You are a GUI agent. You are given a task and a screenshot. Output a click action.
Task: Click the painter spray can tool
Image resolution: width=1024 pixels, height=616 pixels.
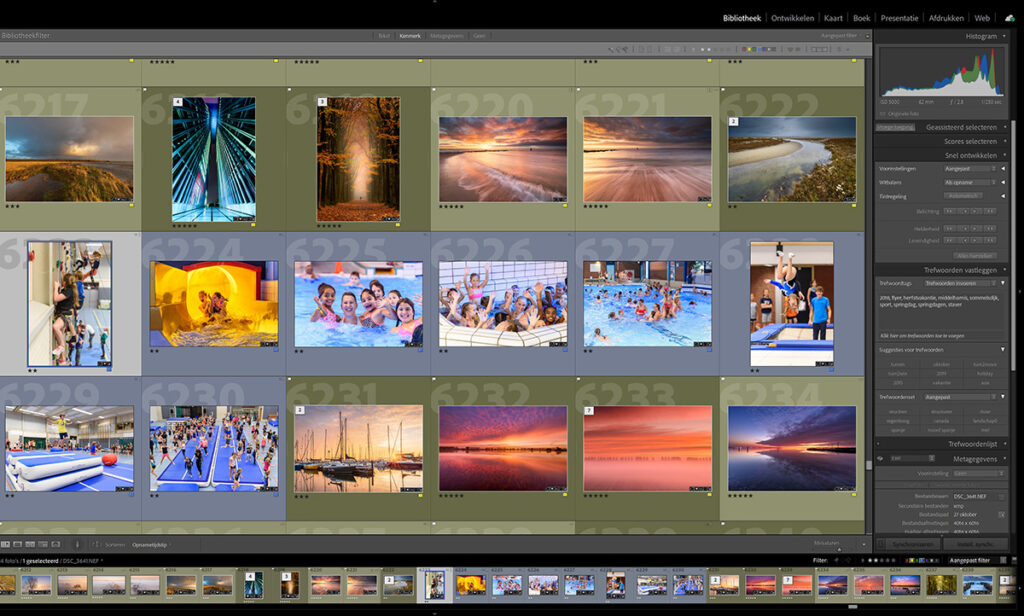(x=76, y=544)
